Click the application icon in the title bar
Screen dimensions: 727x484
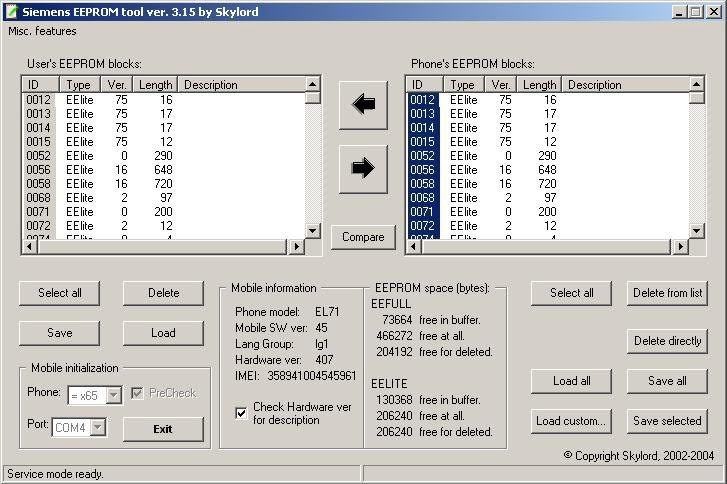[11, 12]
